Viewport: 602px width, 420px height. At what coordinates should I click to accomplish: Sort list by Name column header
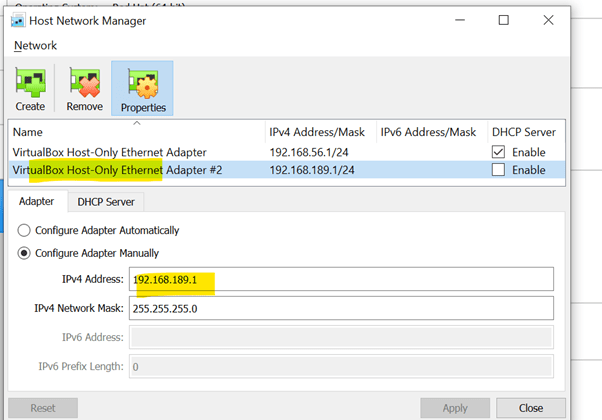pos(135,132)
